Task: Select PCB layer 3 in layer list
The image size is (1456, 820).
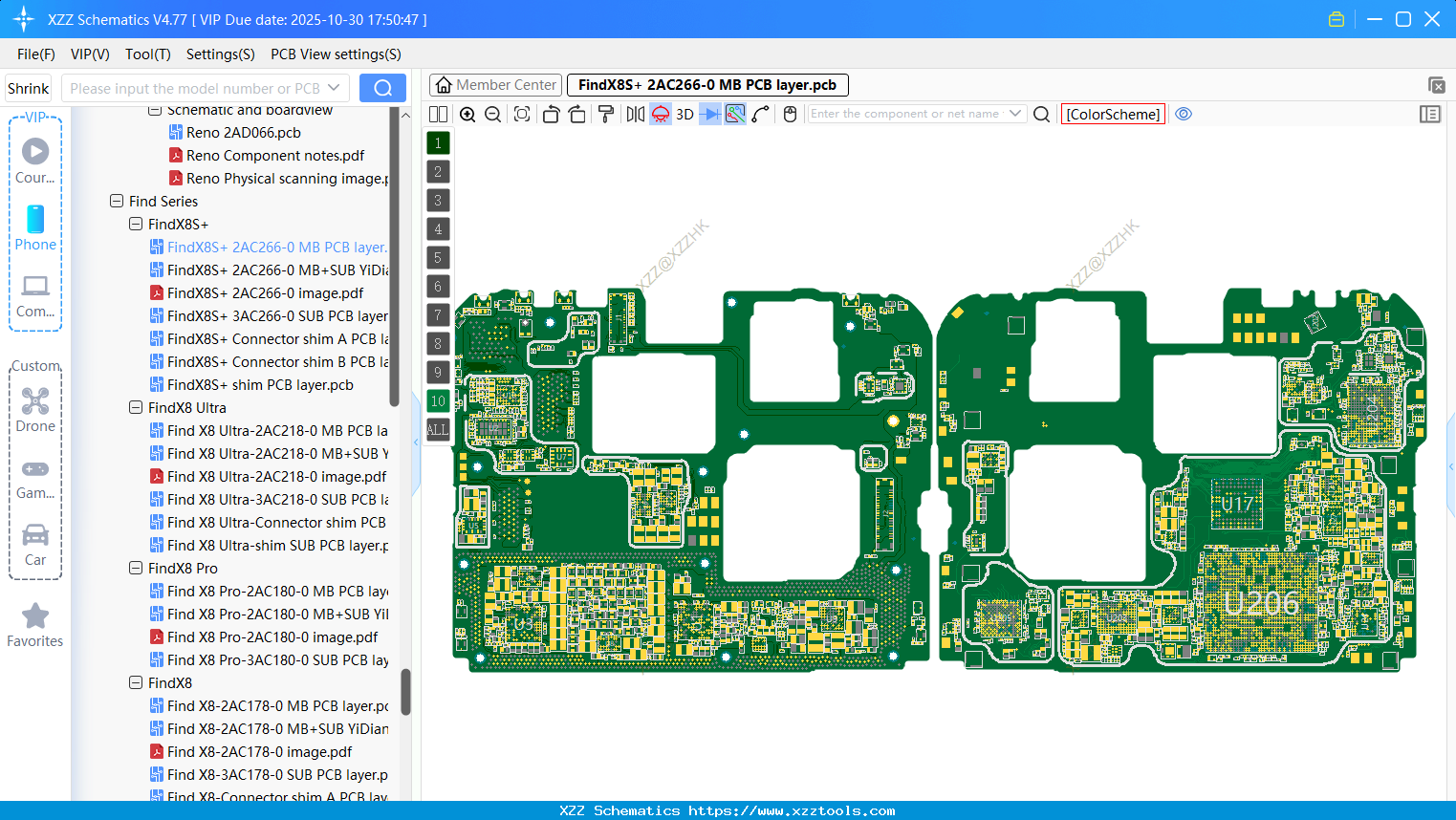Action: 438,200
